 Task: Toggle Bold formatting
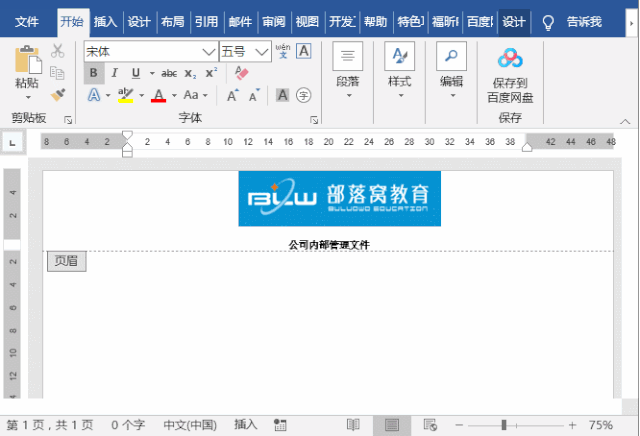point(93,73)
